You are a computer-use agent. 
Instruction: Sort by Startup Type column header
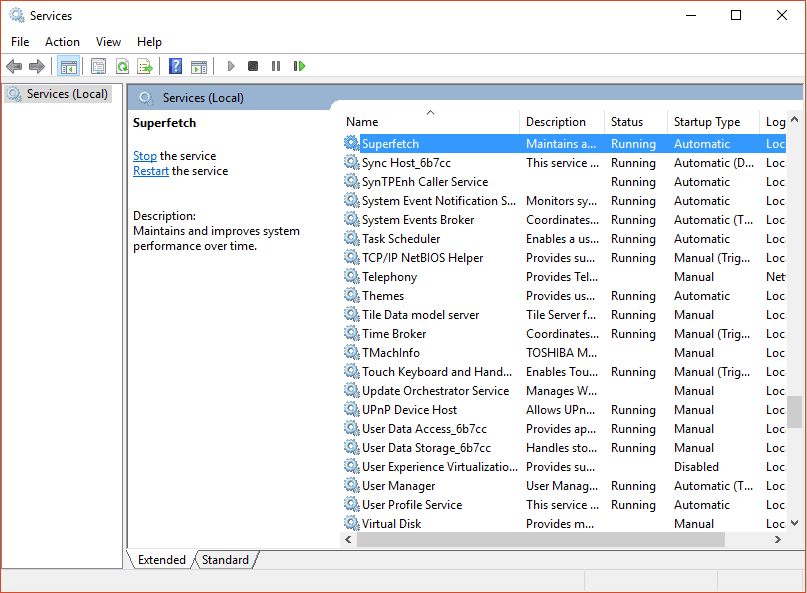[x=713, y=121]
